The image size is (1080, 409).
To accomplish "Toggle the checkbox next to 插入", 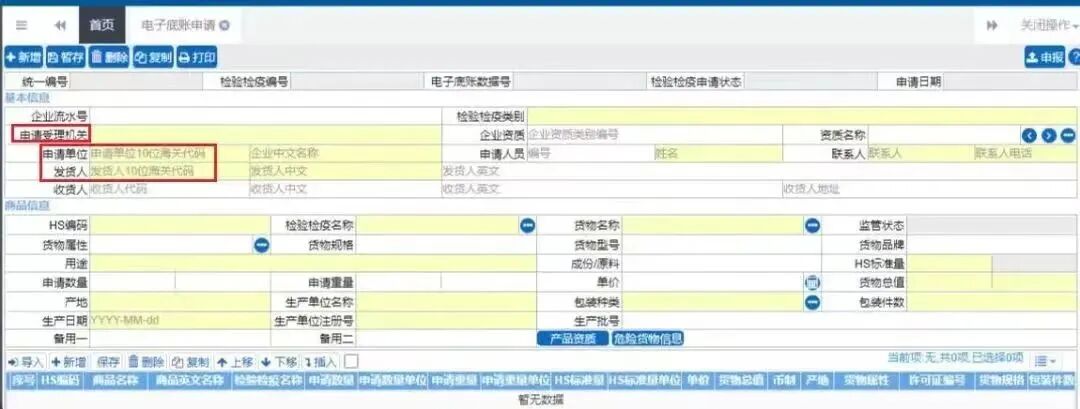I will pos(351,361).
